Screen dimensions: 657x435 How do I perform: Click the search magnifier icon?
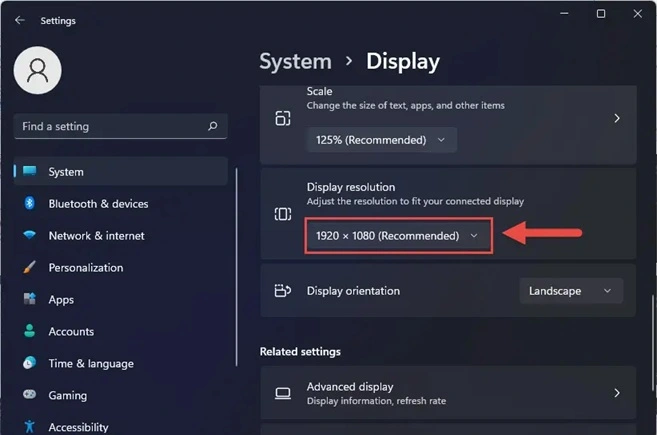pos(213,126)
